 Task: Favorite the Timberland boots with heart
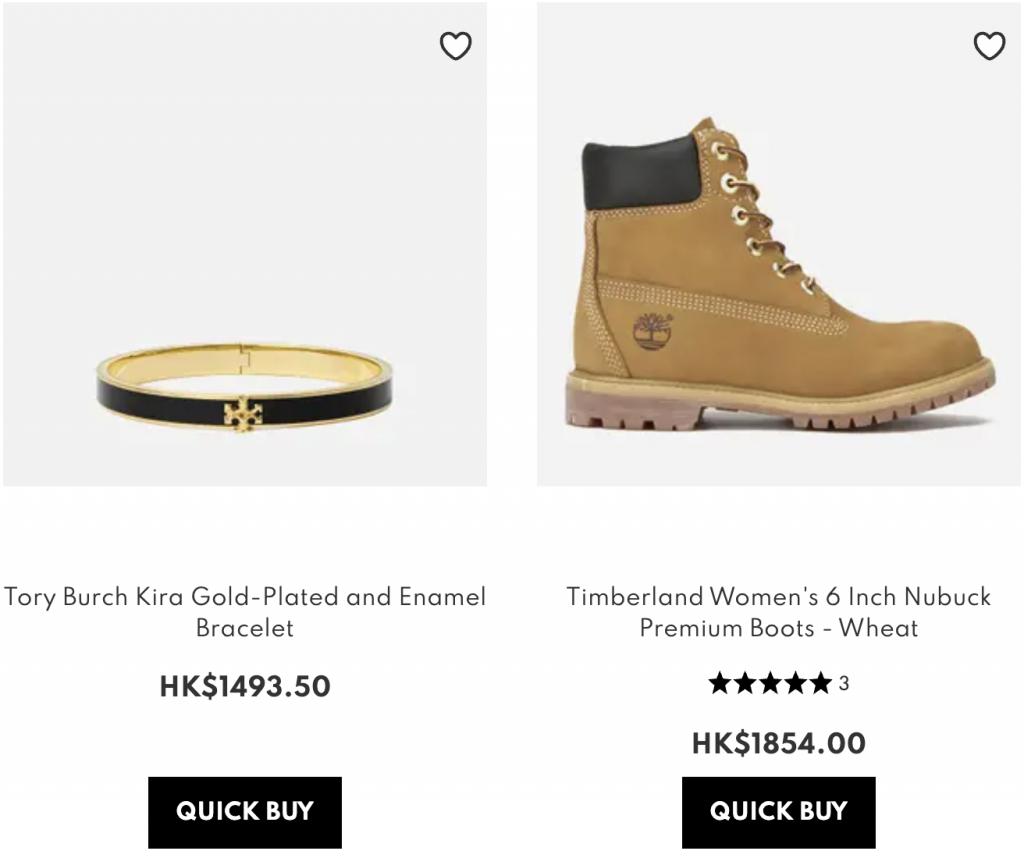[x=989, y=46]
